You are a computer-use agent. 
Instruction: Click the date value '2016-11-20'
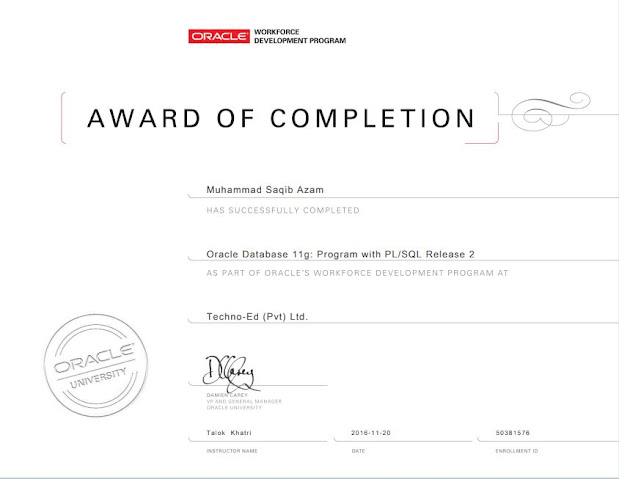tap(371, 433)
